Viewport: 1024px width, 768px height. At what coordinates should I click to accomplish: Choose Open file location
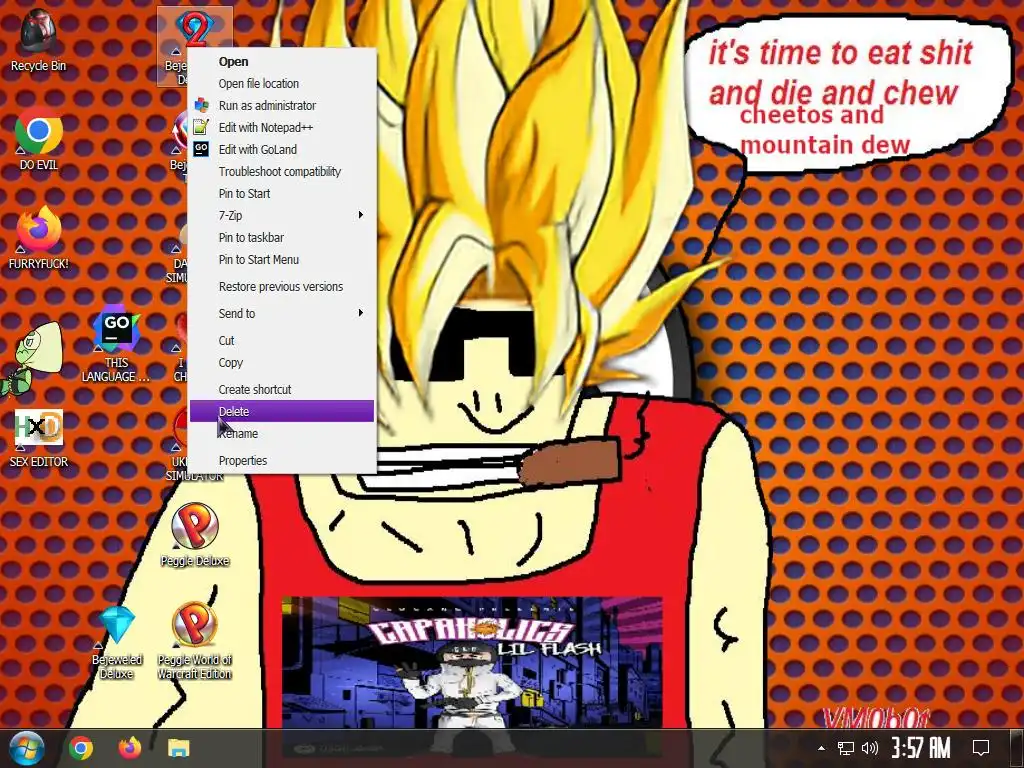[x=281, y=84]
